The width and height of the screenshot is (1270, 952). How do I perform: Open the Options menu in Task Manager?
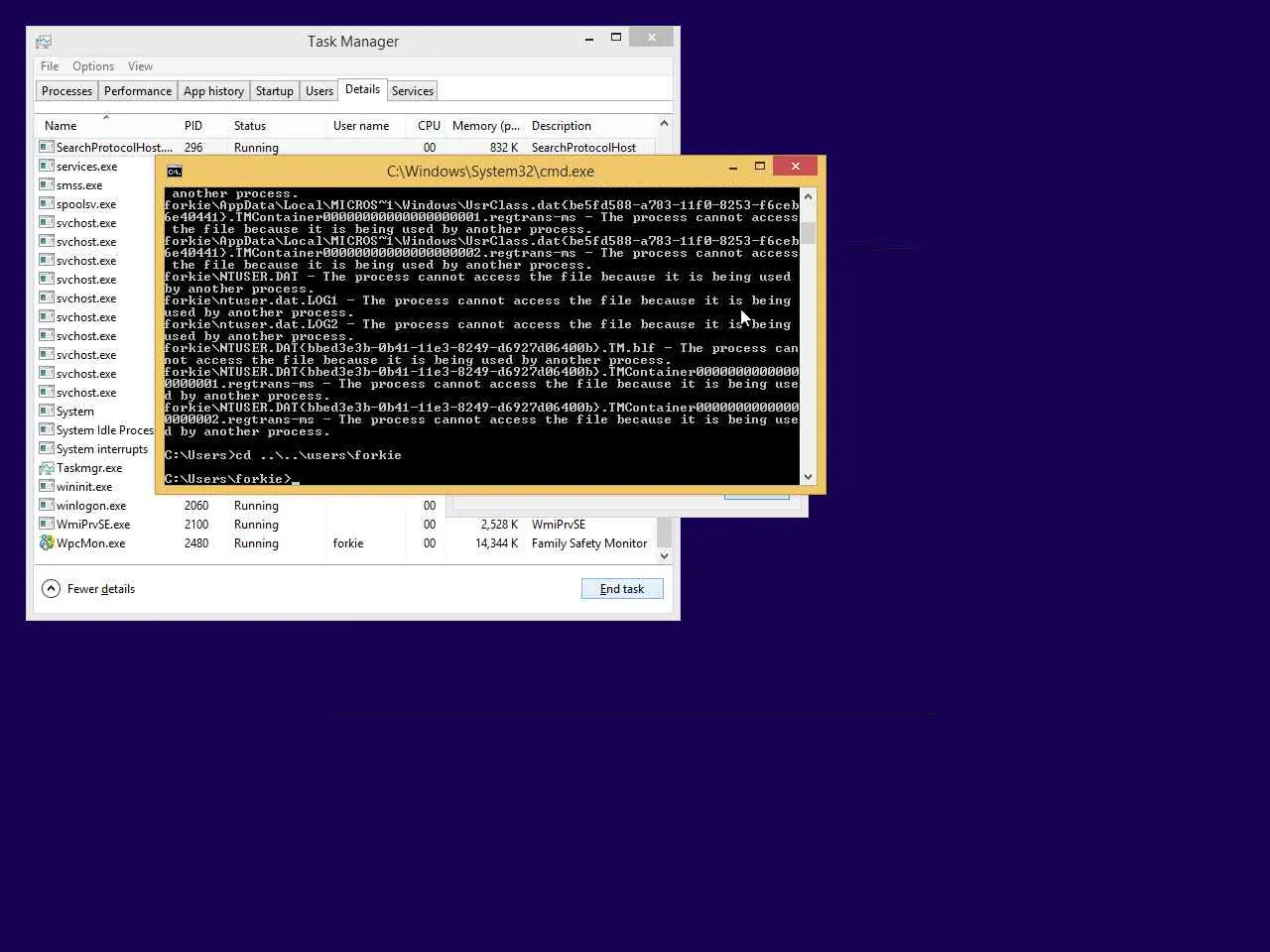coord(93,66)
